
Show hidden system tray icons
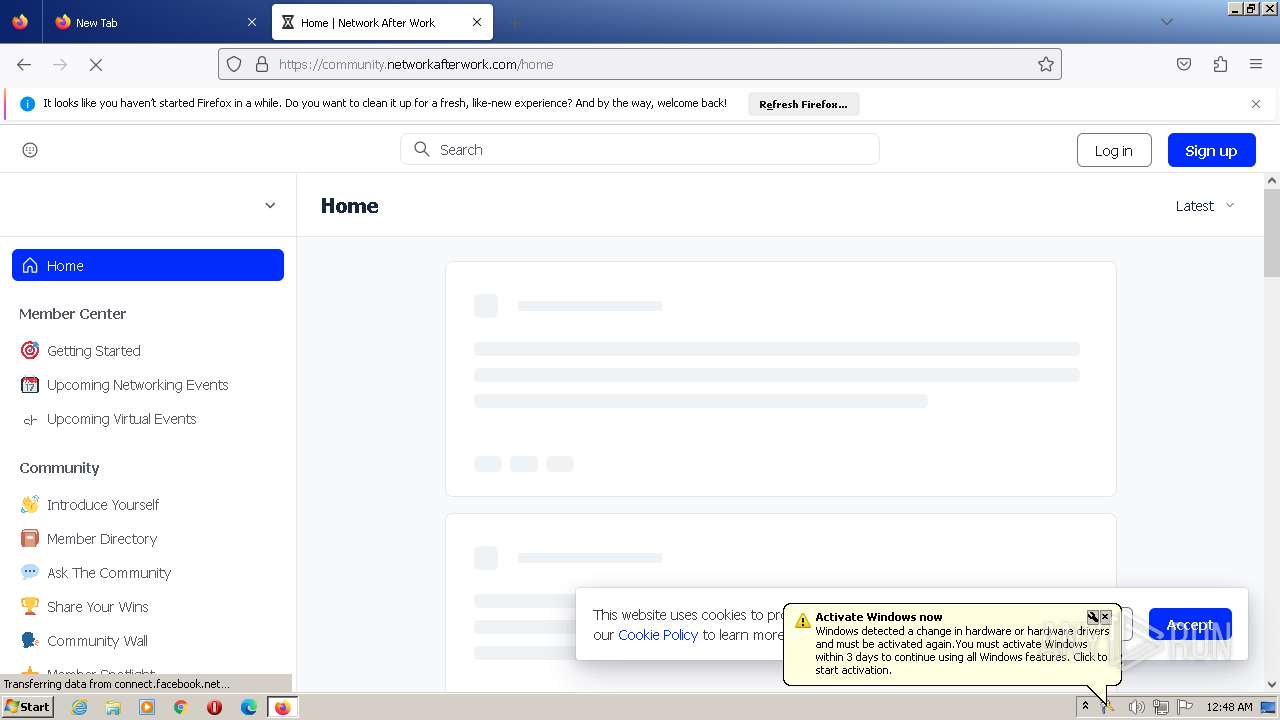pyautogui.click(x=1085, y=707)
